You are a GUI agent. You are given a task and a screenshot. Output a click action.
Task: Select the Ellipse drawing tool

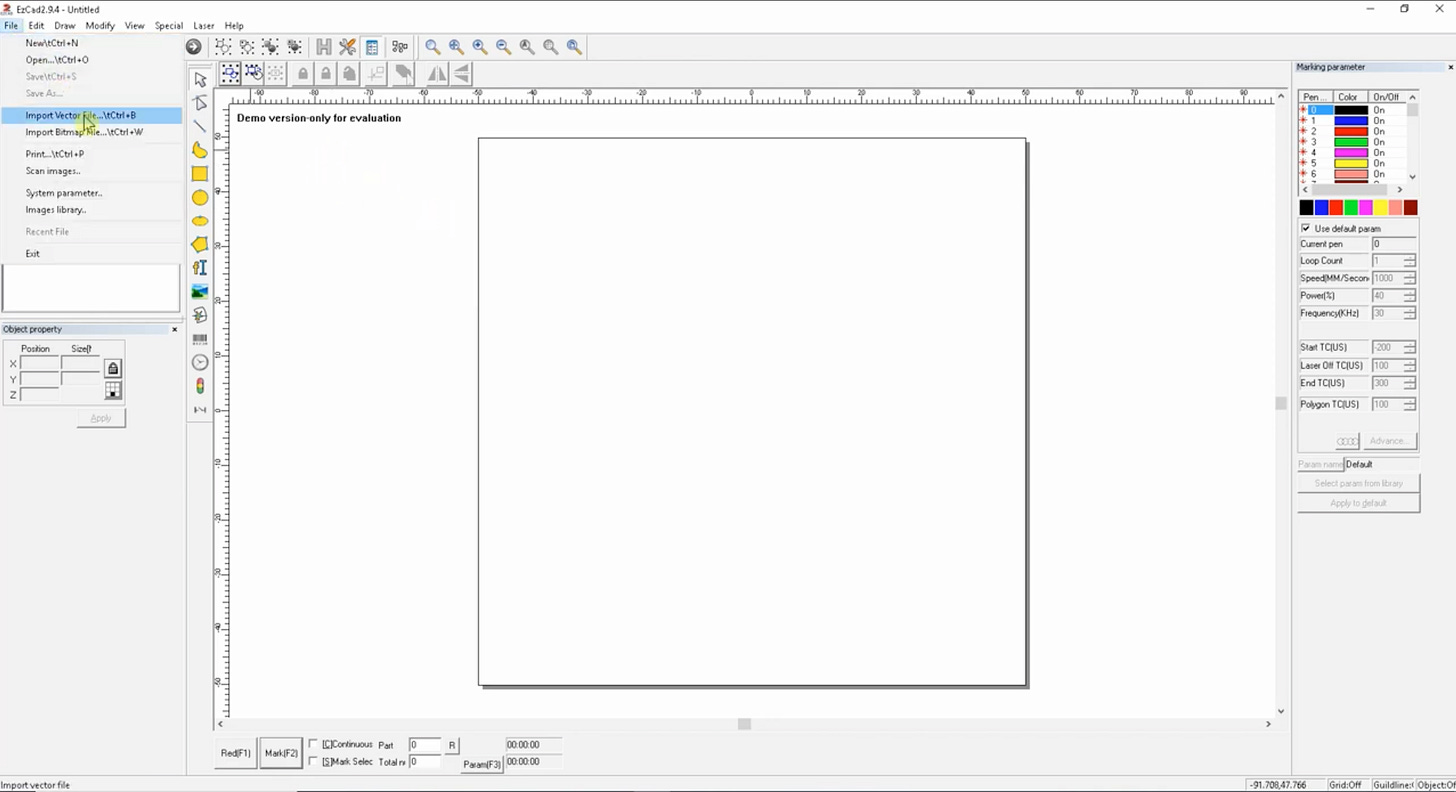[x=199, y=197]
